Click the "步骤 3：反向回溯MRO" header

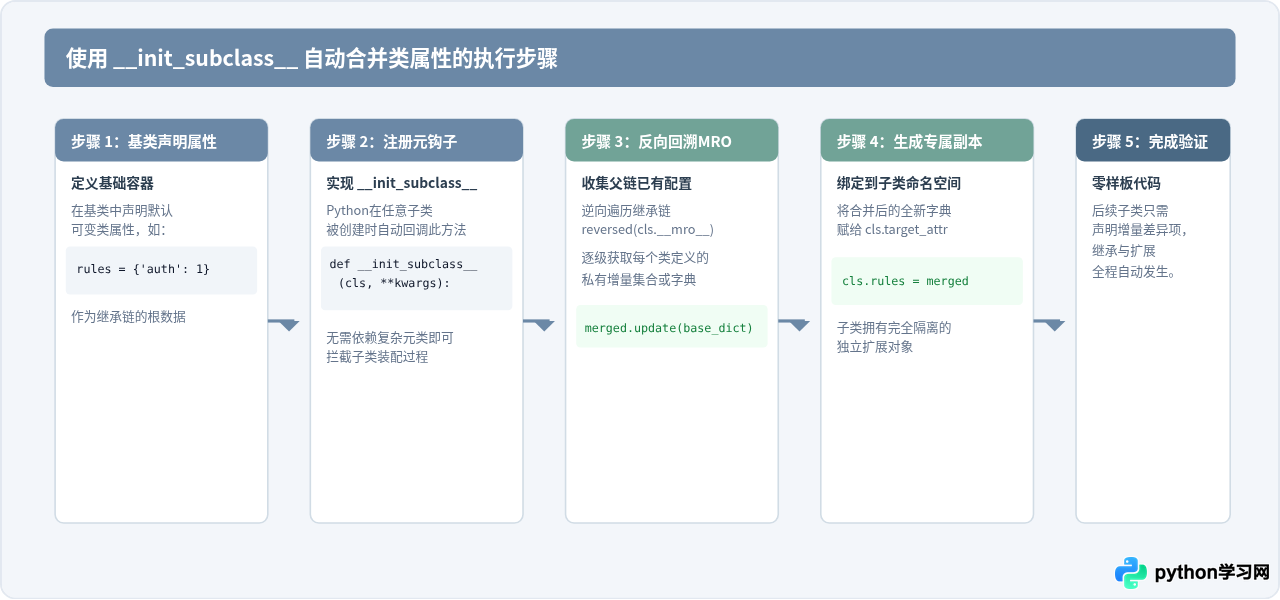click(671, 141)
